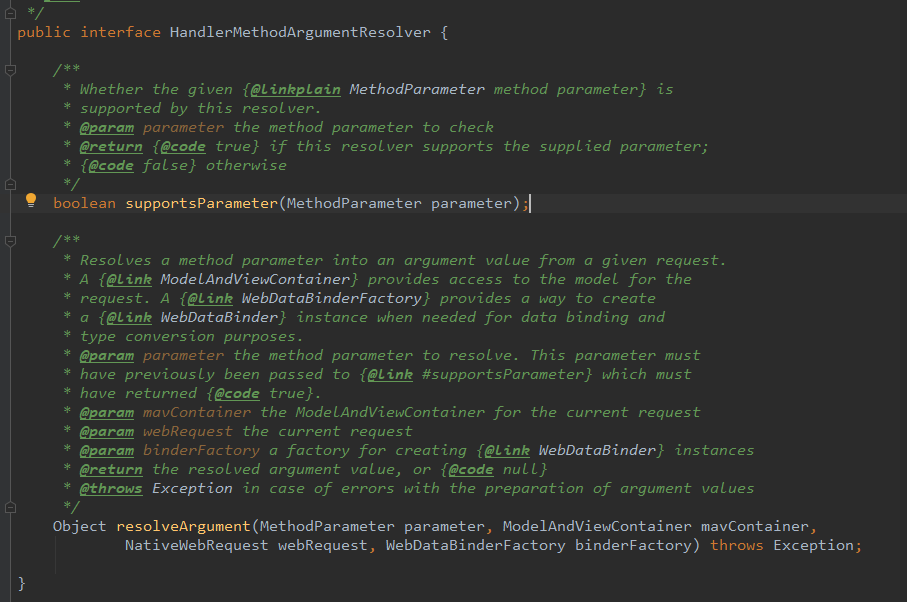Toggle fold marker at end of resolveArgument Javadoc
The height and width of the screenshot is (602, 907).
pyautogui.click(x=10, y=508)
